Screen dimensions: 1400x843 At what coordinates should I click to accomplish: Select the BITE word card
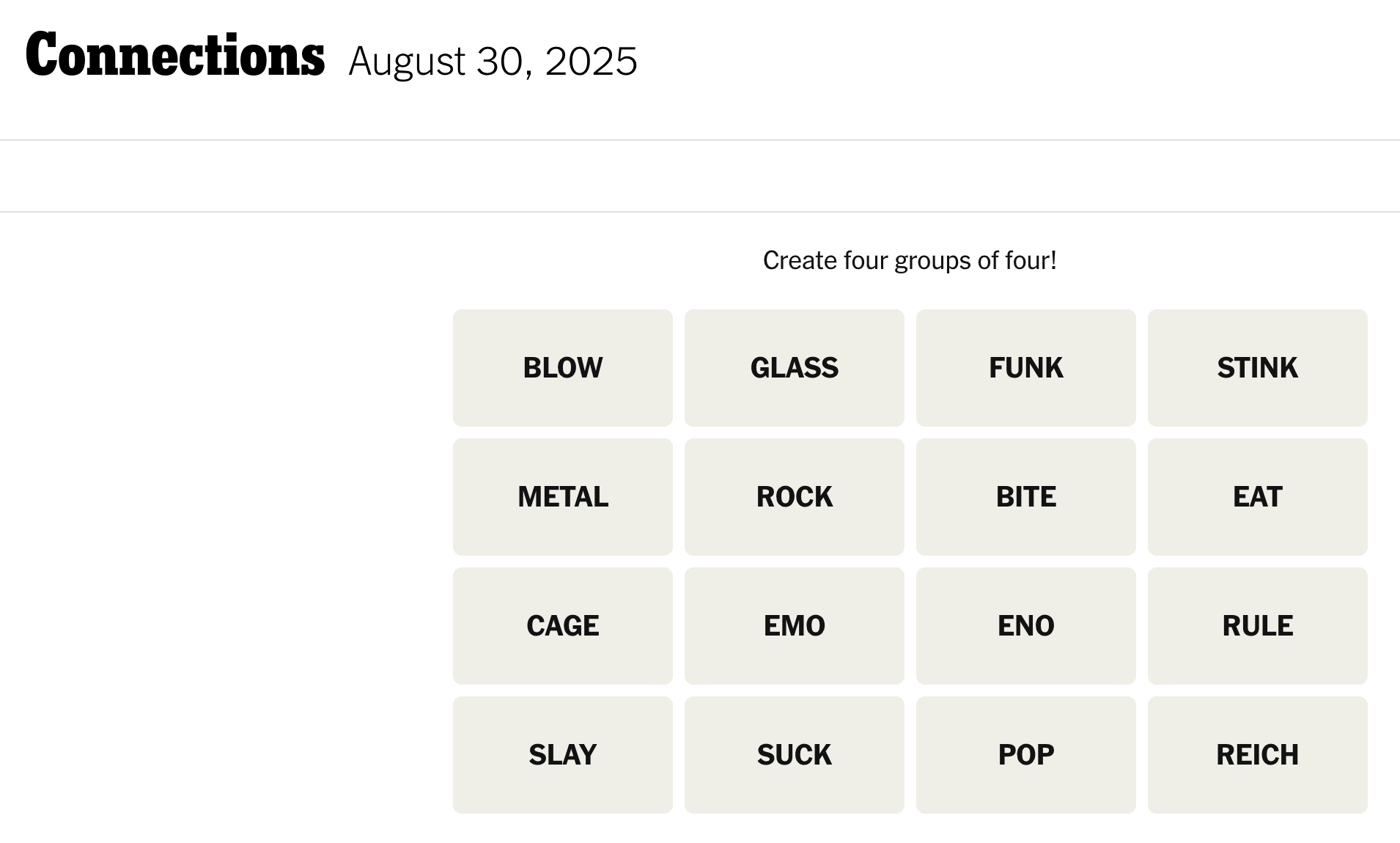point(1025,496)
